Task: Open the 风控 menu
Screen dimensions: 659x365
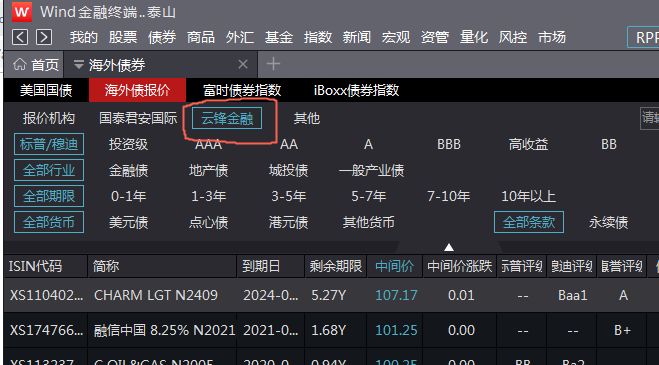Action: (x=513, y=37)
